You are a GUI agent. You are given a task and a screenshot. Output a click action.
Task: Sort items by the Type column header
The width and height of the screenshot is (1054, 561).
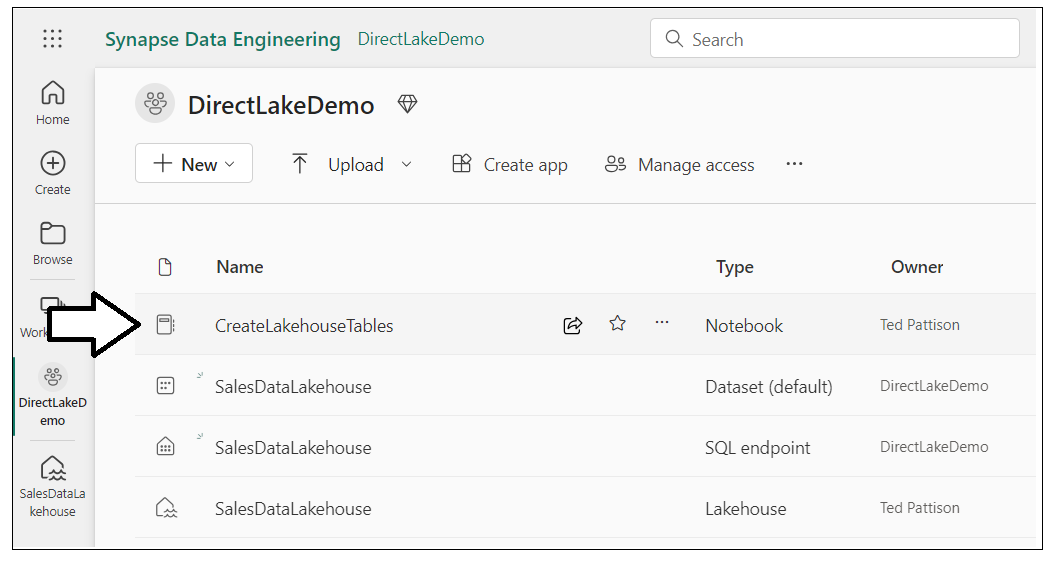[x=735, y=267]
